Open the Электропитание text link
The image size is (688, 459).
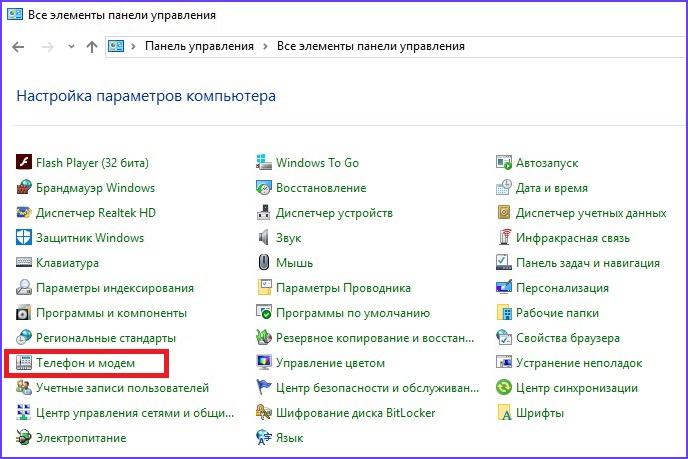click(x=81, y=438)
